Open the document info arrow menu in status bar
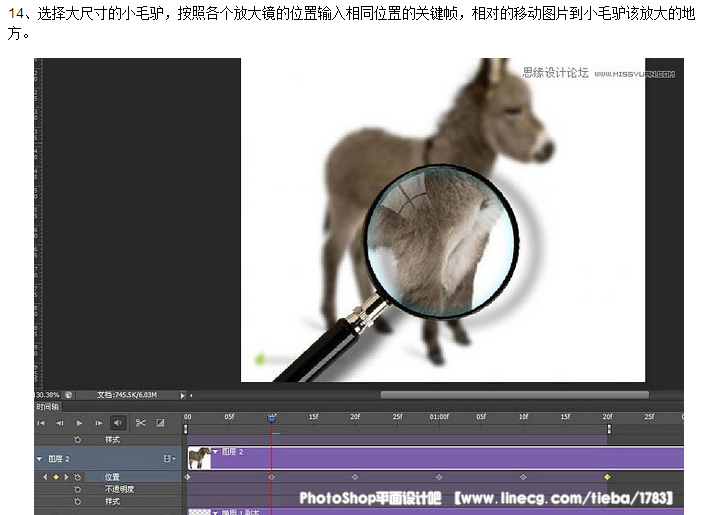The image size is (723, 515). (183, 396)
